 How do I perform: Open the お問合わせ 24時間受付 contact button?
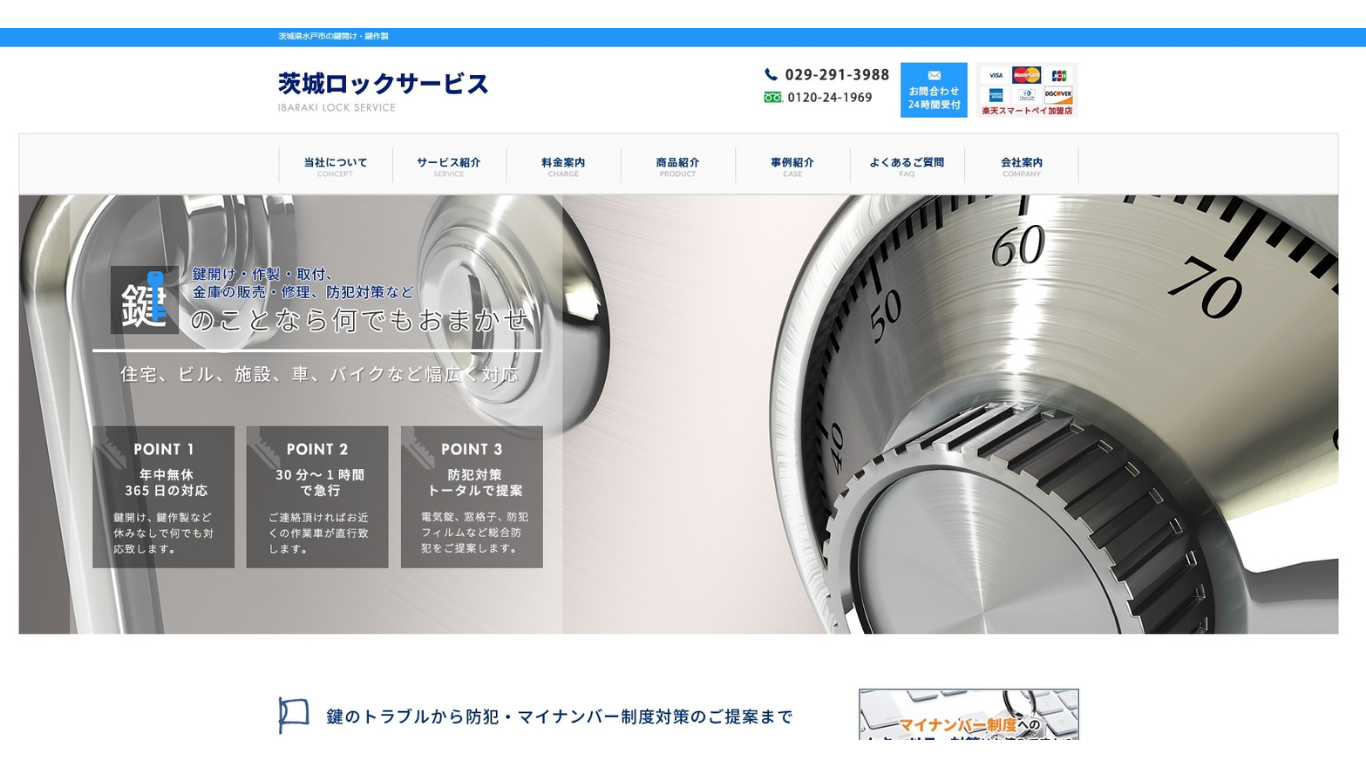[934, 90]
